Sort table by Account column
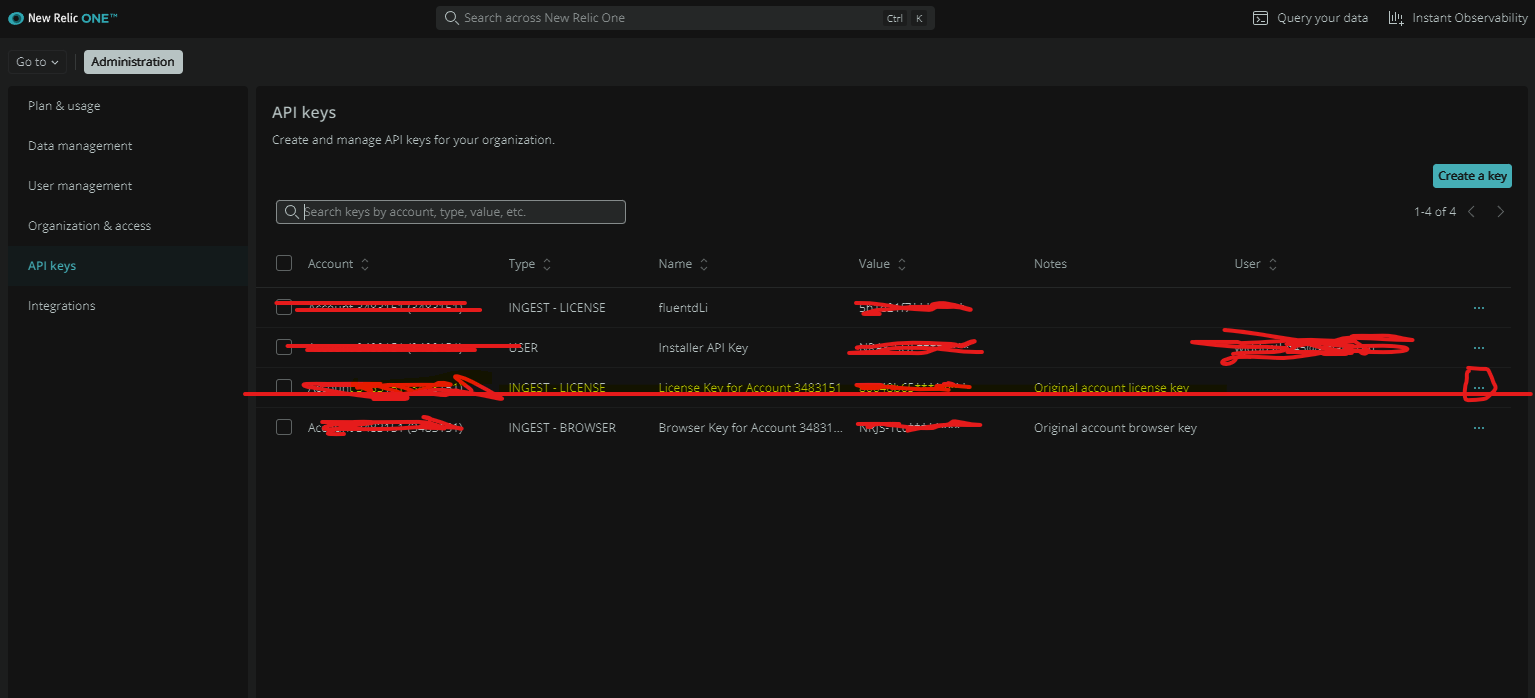Viewport: 1535px width, 698px height. (338, 264)
